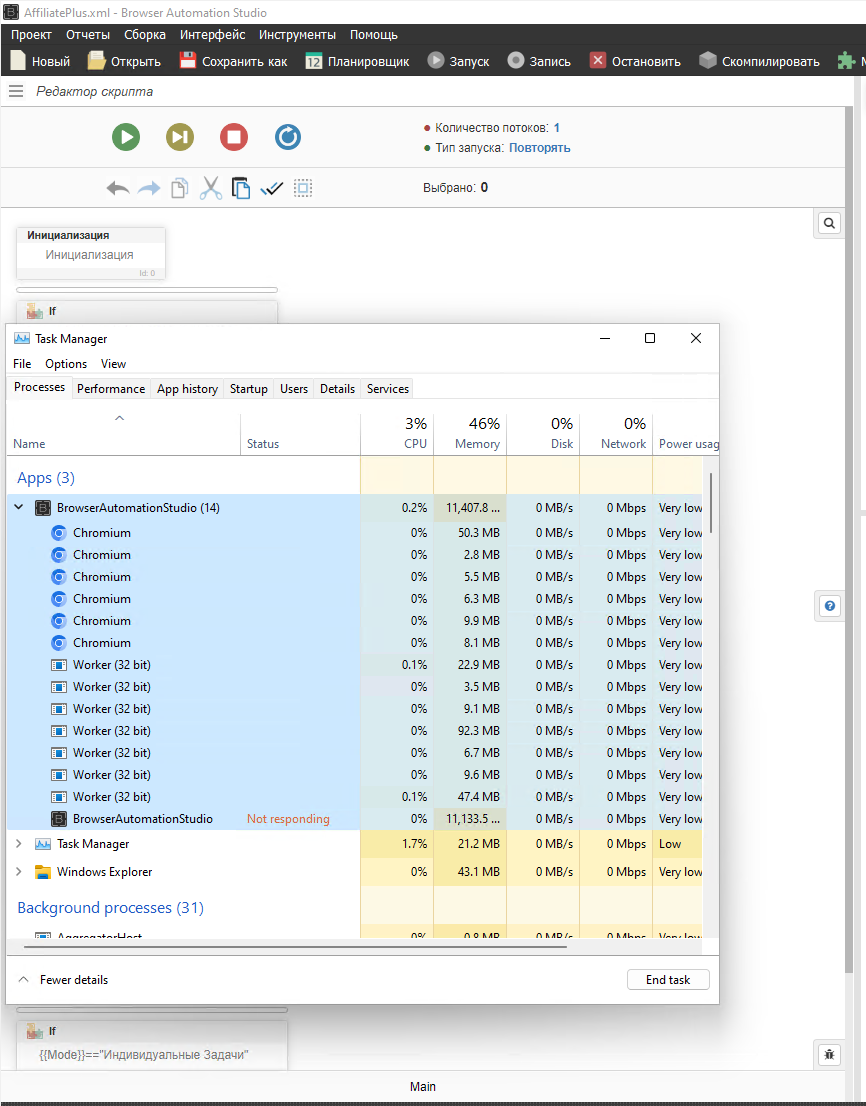Click the paste clipboard icon
The width and height of the screenshot is (866, 1106).
tap(240, 188)
